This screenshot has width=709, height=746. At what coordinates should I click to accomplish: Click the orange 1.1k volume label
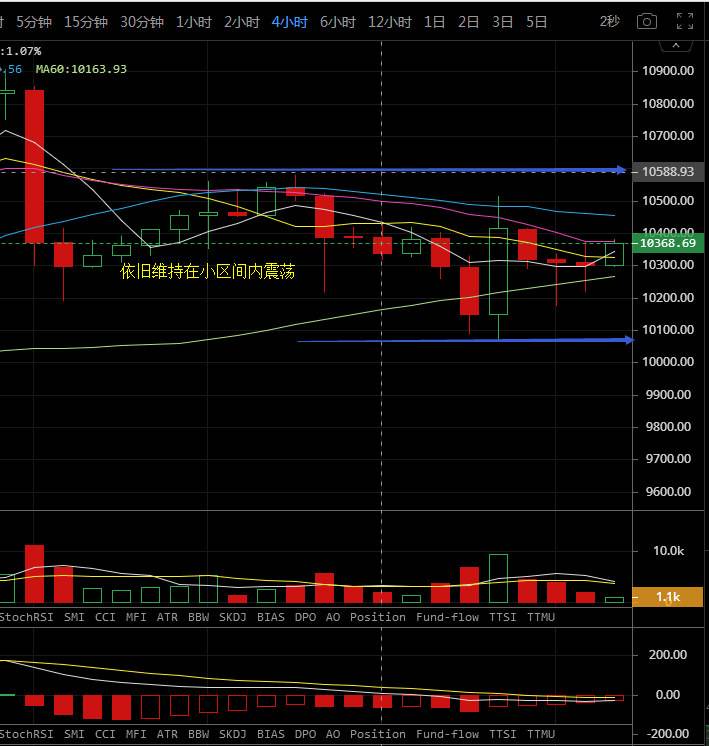pyautogui.click(x=668, y=597)
